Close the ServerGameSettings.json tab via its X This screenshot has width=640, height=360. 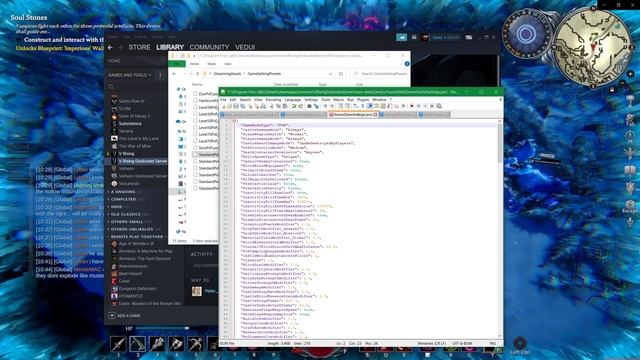(x=375, y=115)
